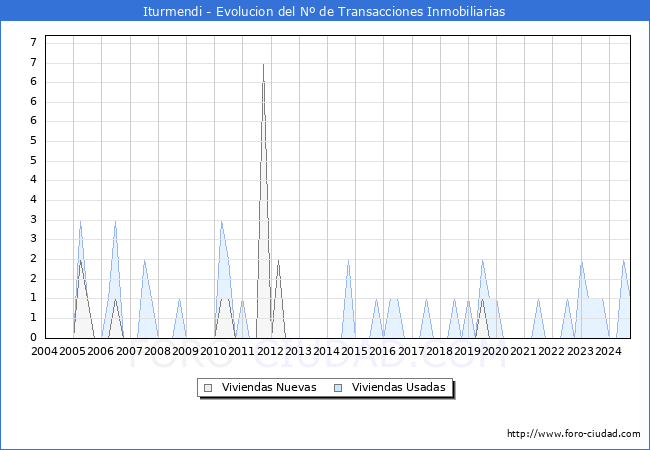The image size is (650, 450).
Task: Click the 2004 x-axis label
Action: point(44,351)
